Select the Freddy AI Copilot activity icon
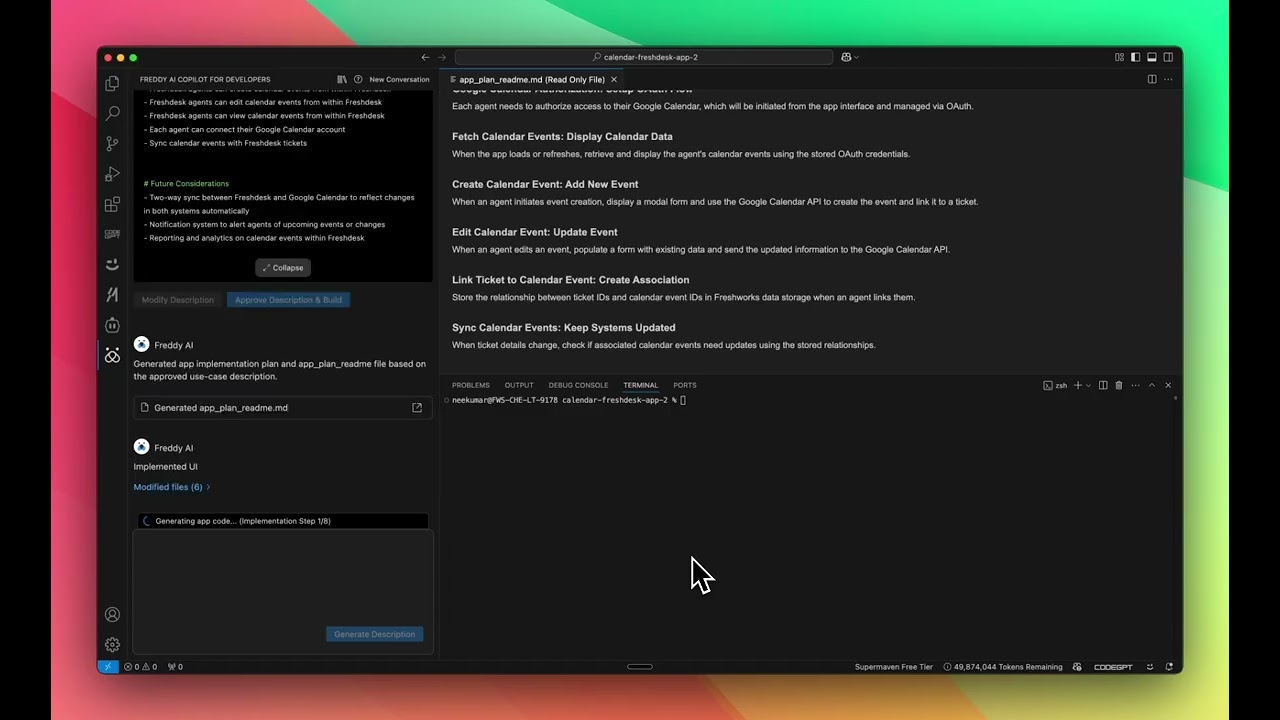The width and height of the screenshot is (1280, 720). [112, 355]
